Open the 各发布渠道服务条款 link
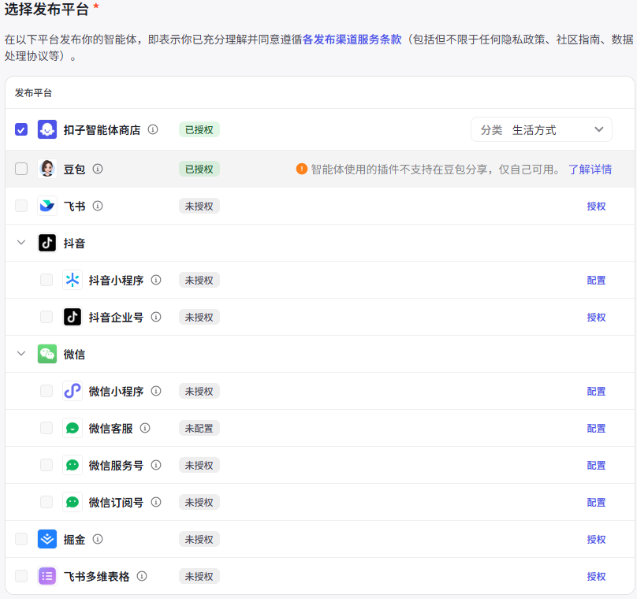Image resolution: width=637 pixels, height=599 pixels. 352,39
